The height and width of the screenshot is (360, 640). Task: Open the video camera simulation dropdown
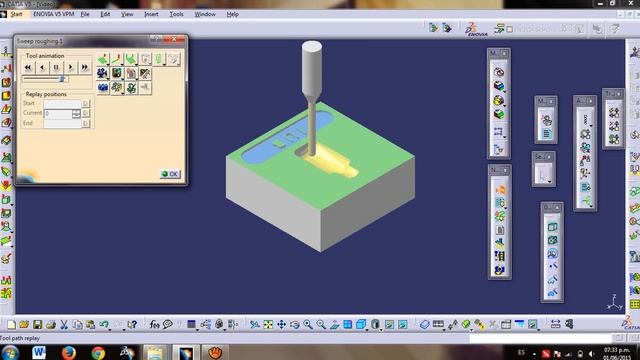pos(103,73)
